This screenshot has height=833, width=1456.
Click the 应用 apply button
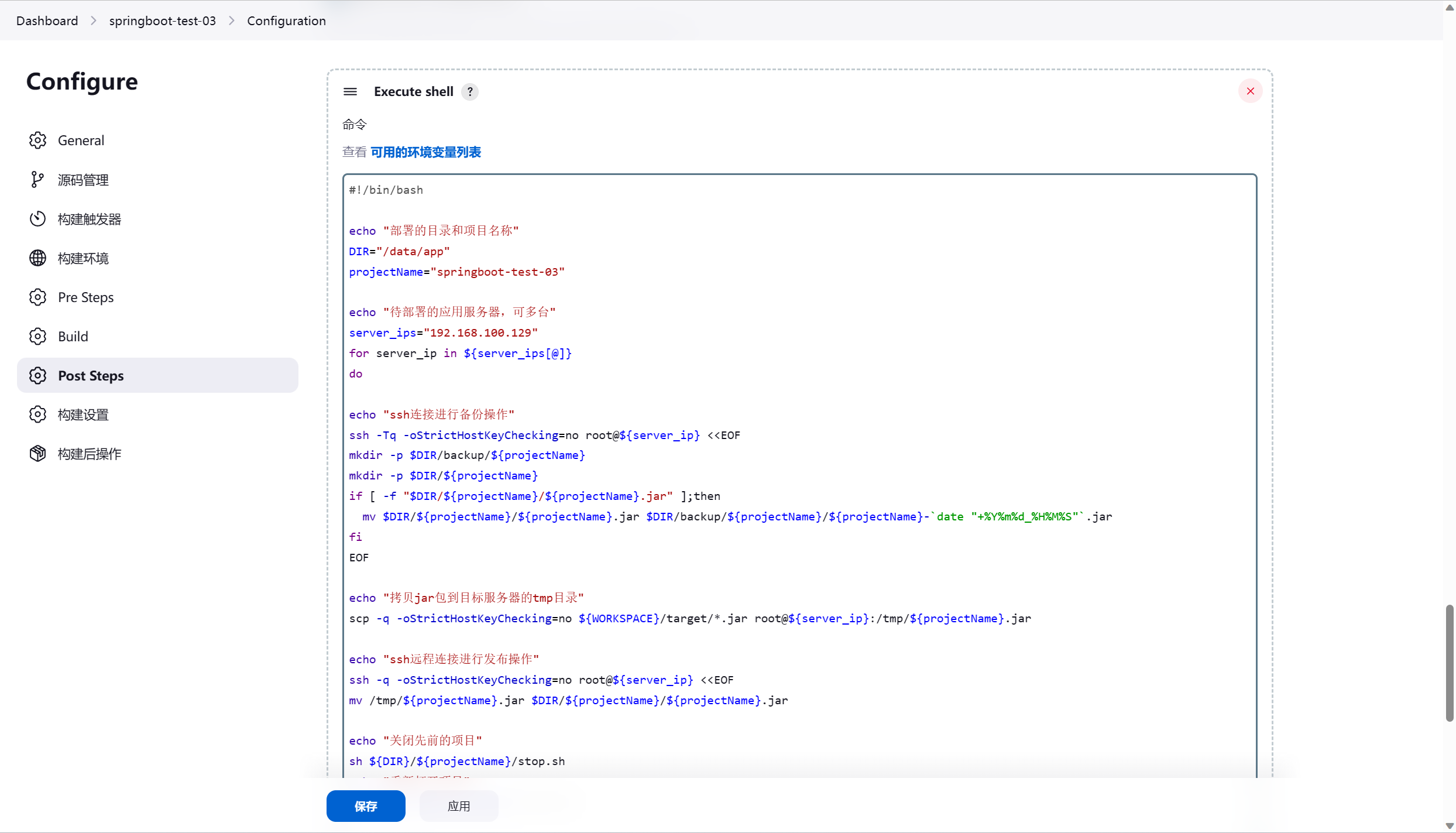tap(459, 806)
